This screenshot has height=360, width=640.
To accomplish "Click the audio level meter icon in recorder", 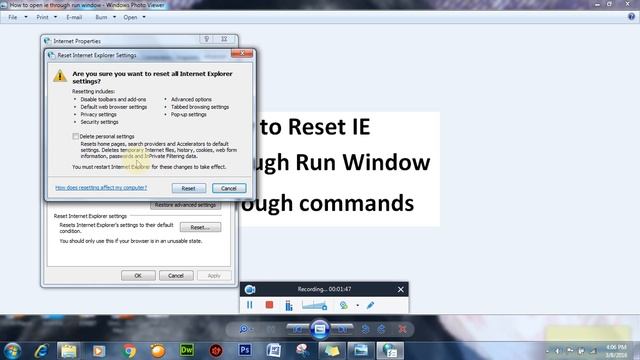I will click(x=289, y=305).
